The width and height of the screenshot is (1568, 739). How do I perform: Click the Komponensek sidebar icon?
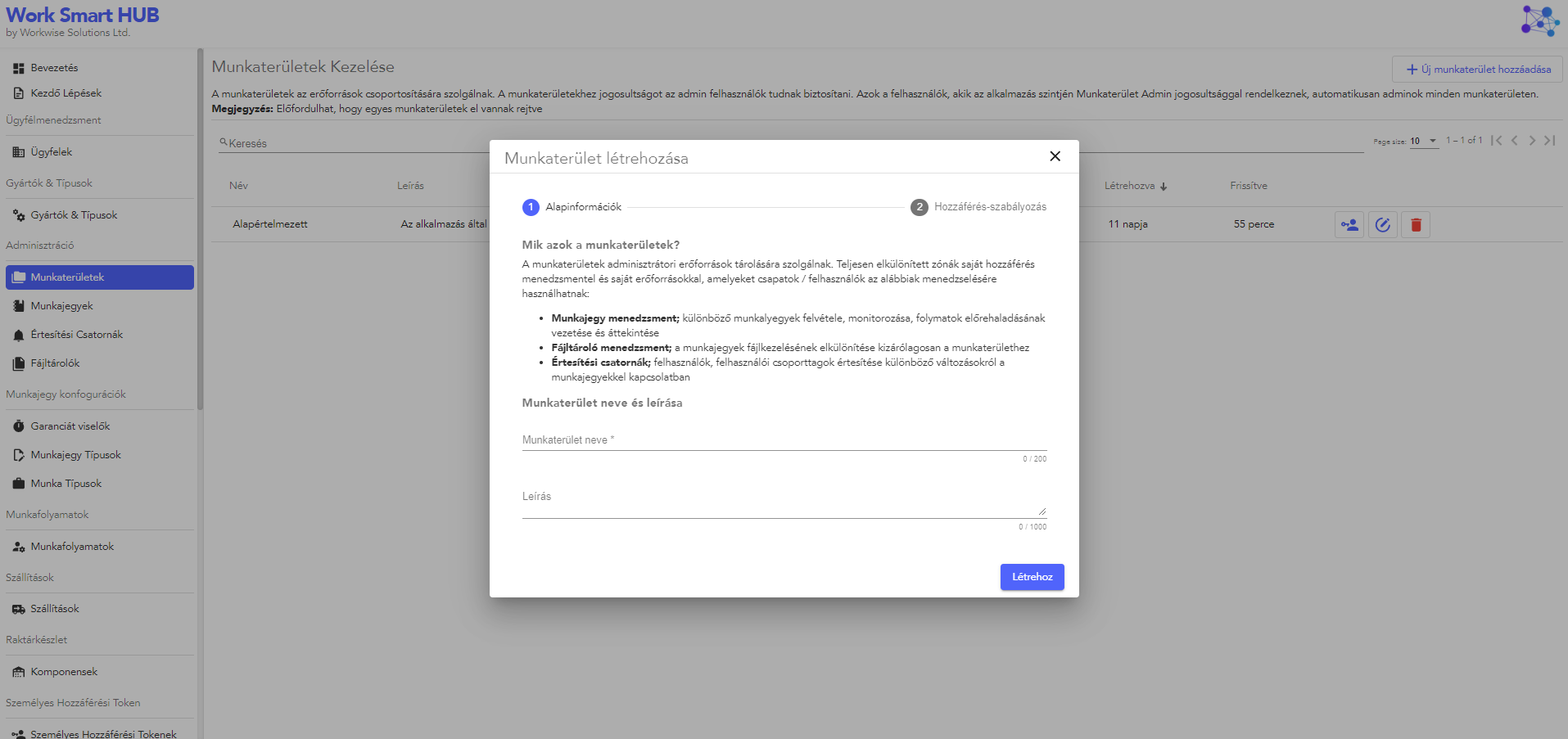(18, 671)
